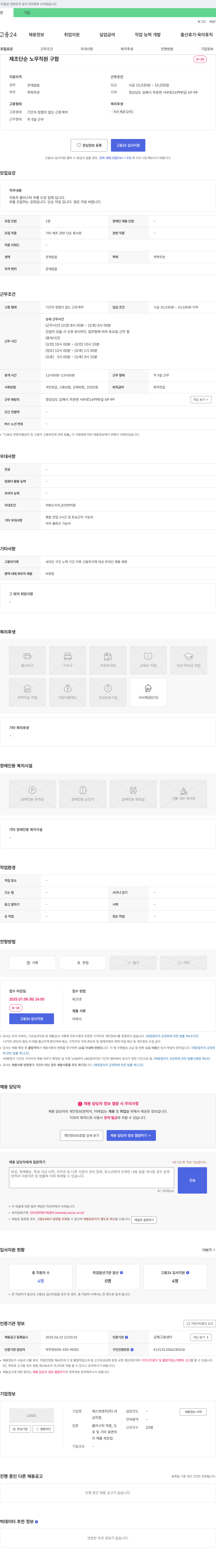This screenshot has height=1568, width=216.
Task: Click the 서류 screening method card
Action: [x=32, y=962]
